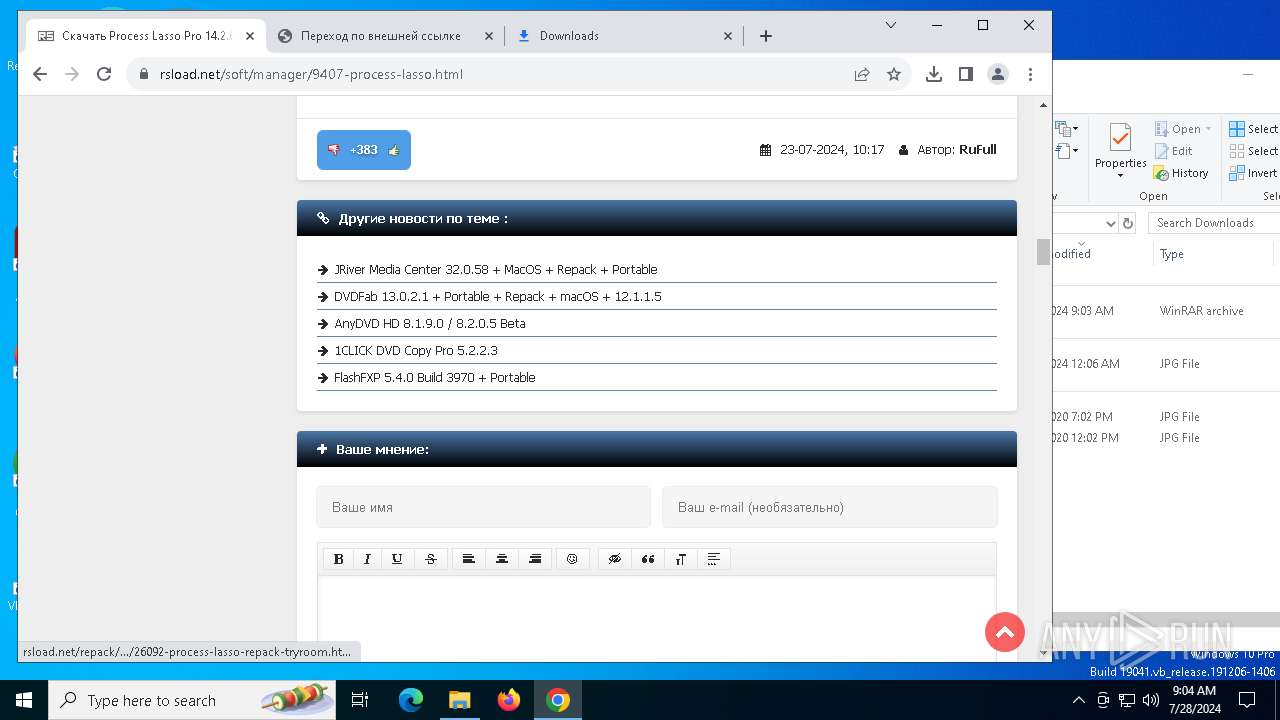
Task: Toggle bold formatting in comment editor
Action: tap(338, 559)
